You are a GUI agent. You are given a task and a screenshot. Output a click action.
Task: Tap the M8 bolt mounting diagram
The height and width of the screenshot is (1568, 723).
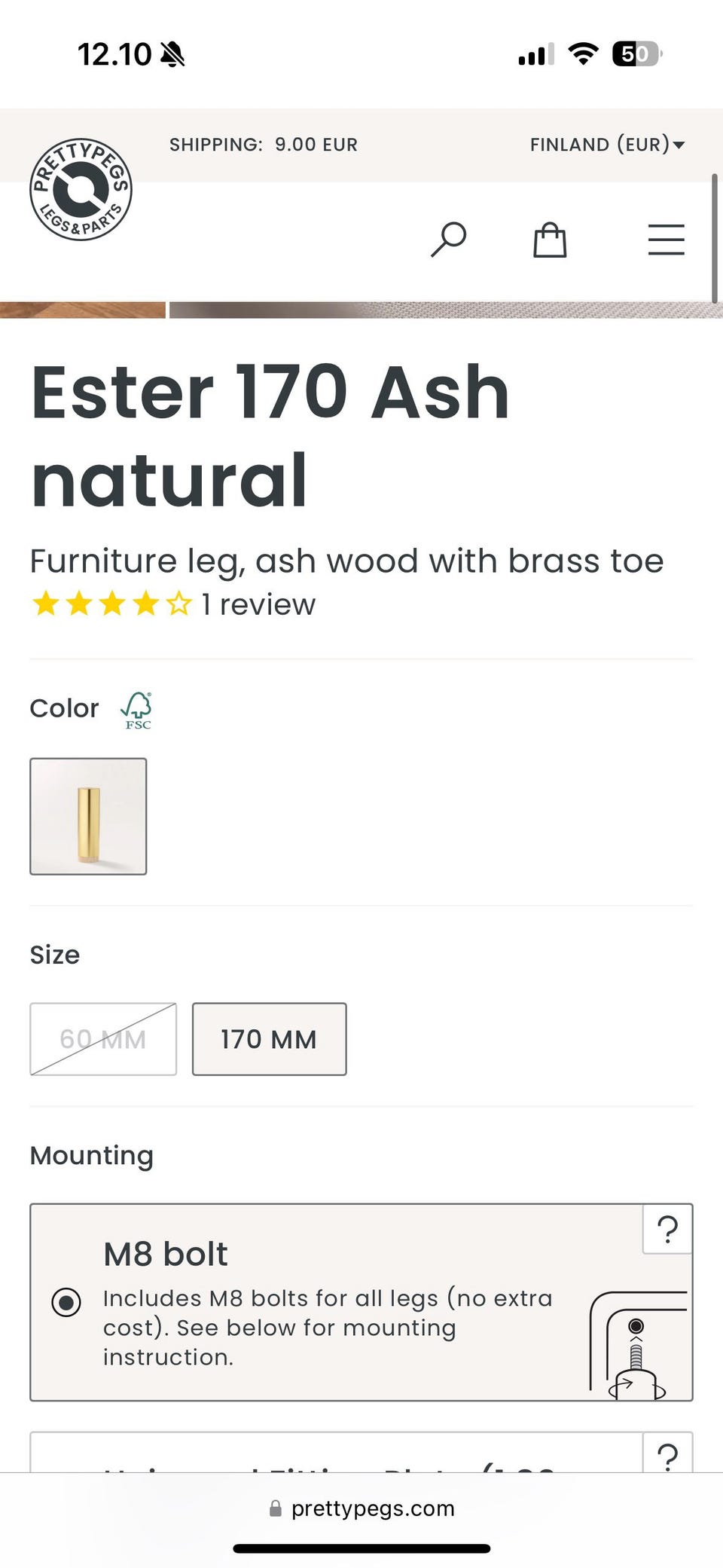[637, 1346]
